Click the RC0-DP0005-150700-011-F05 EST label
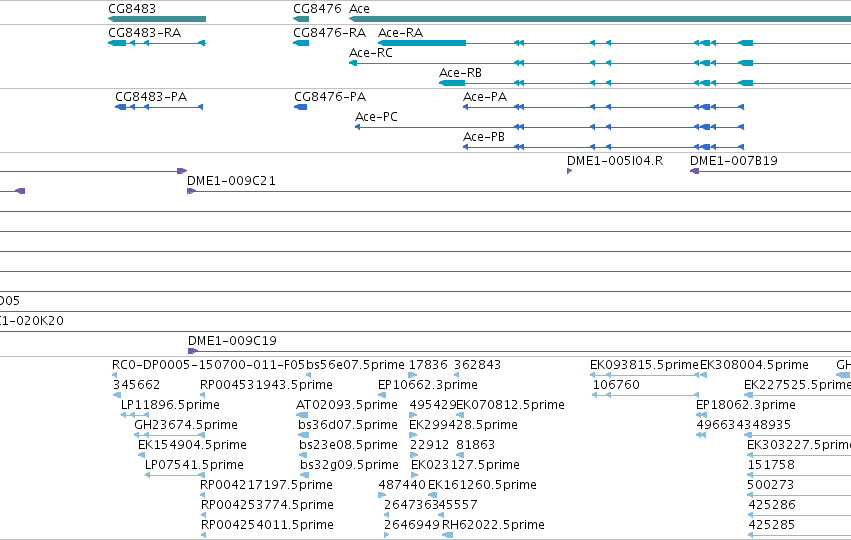The image size is (851, 540). click(x=208, y=365)
